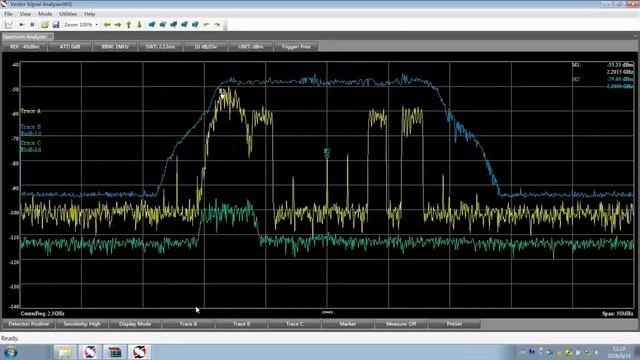Click the green redo arrow icon

(217, 25)
